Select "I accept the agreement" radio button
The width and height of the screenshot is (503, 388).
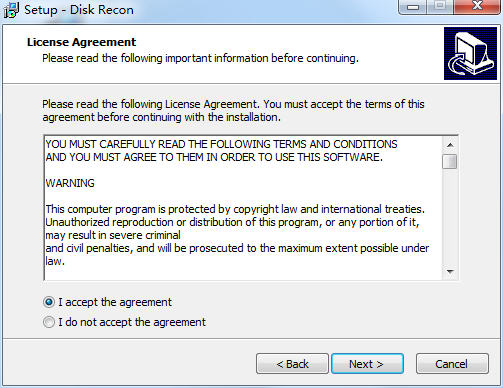click(49, 302)
